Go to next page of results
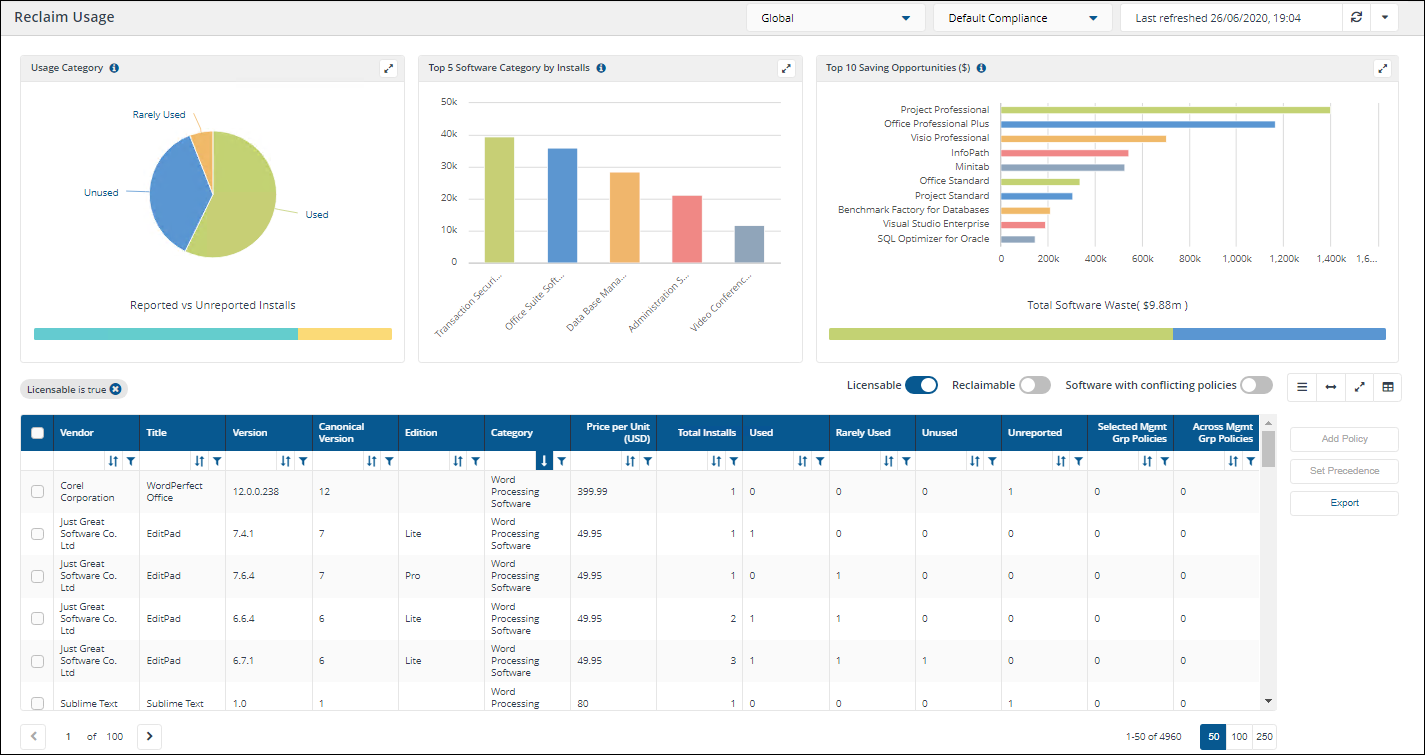The image size is (1425, 755). [x=149, y=737]
